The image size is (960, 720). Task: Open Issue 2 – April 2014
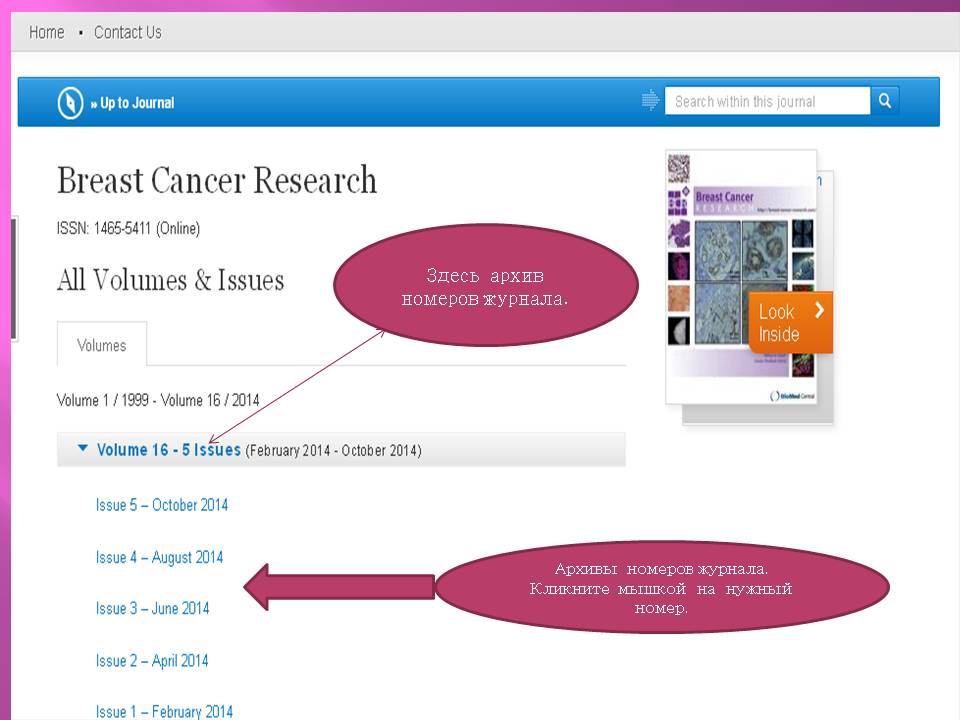(152, 660)
